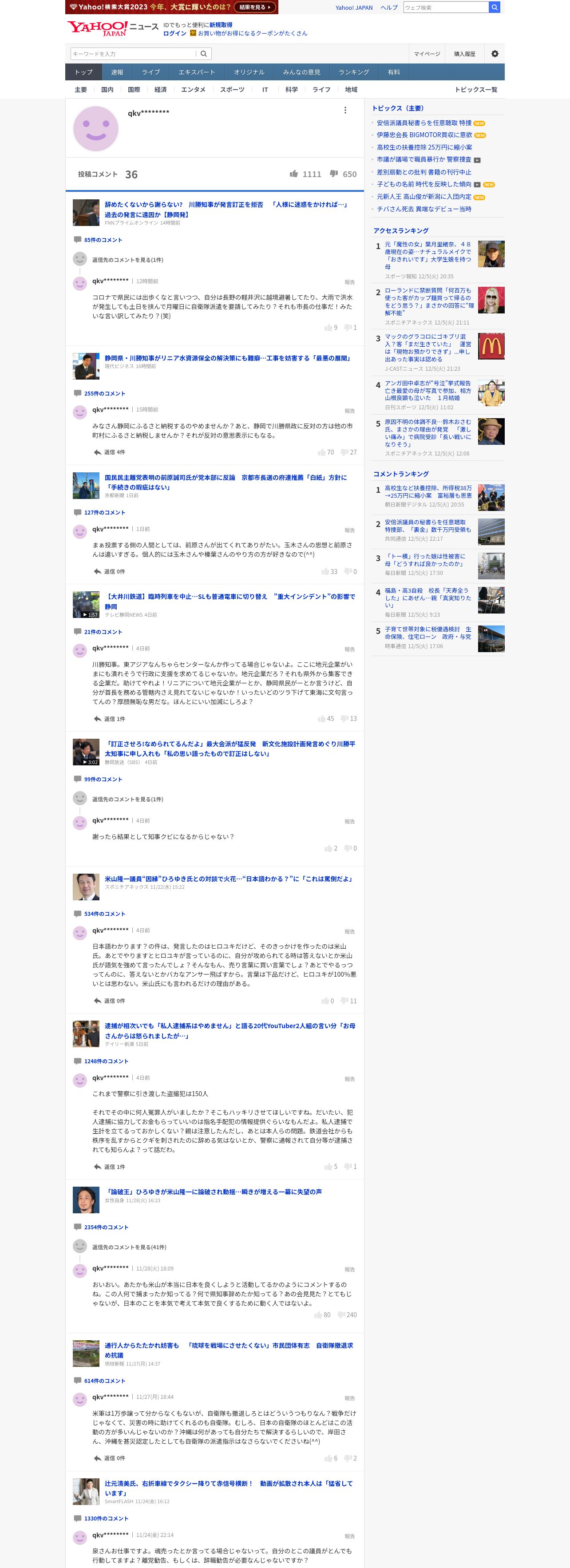Open topic 安倍派議員秘書らを任意聴取 特捜
The width and height of the screenshot is (570, 1568).
click(424, 123)
